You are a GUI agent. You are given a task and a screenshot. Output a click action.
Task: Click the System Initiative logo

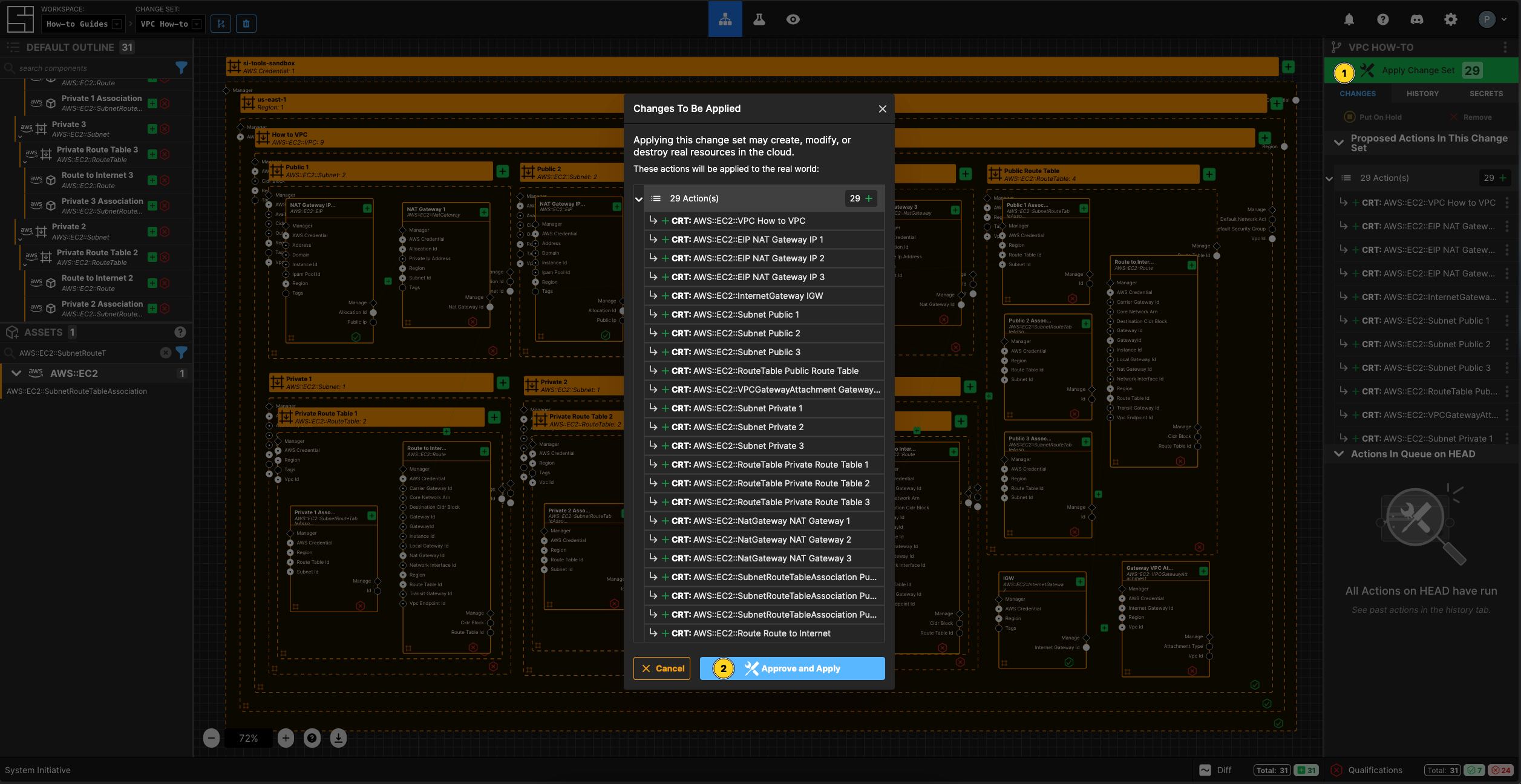(x=20, y=19)
